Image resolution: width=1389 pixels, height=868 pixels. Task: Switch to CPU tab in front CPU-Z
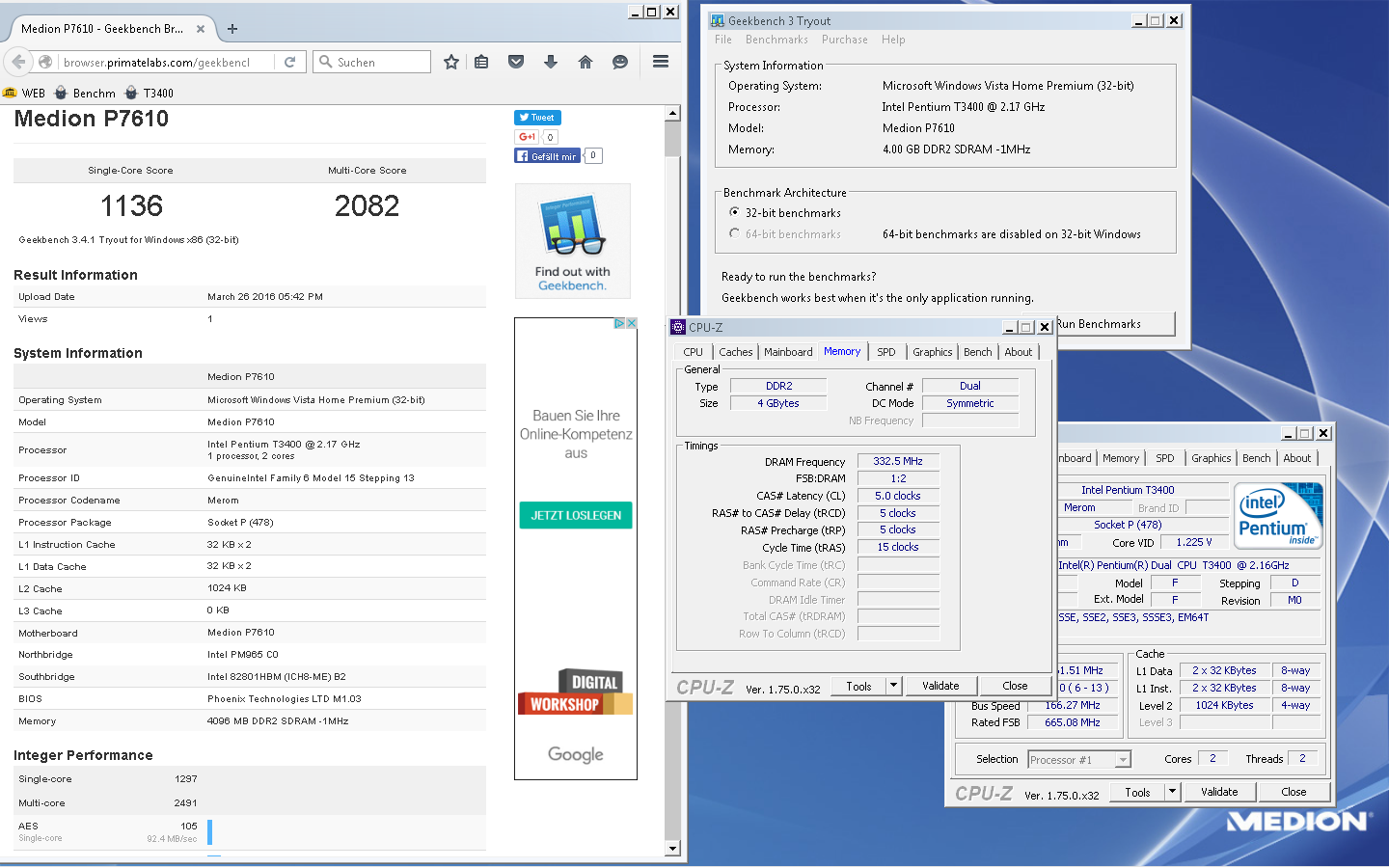coord(693,352)
